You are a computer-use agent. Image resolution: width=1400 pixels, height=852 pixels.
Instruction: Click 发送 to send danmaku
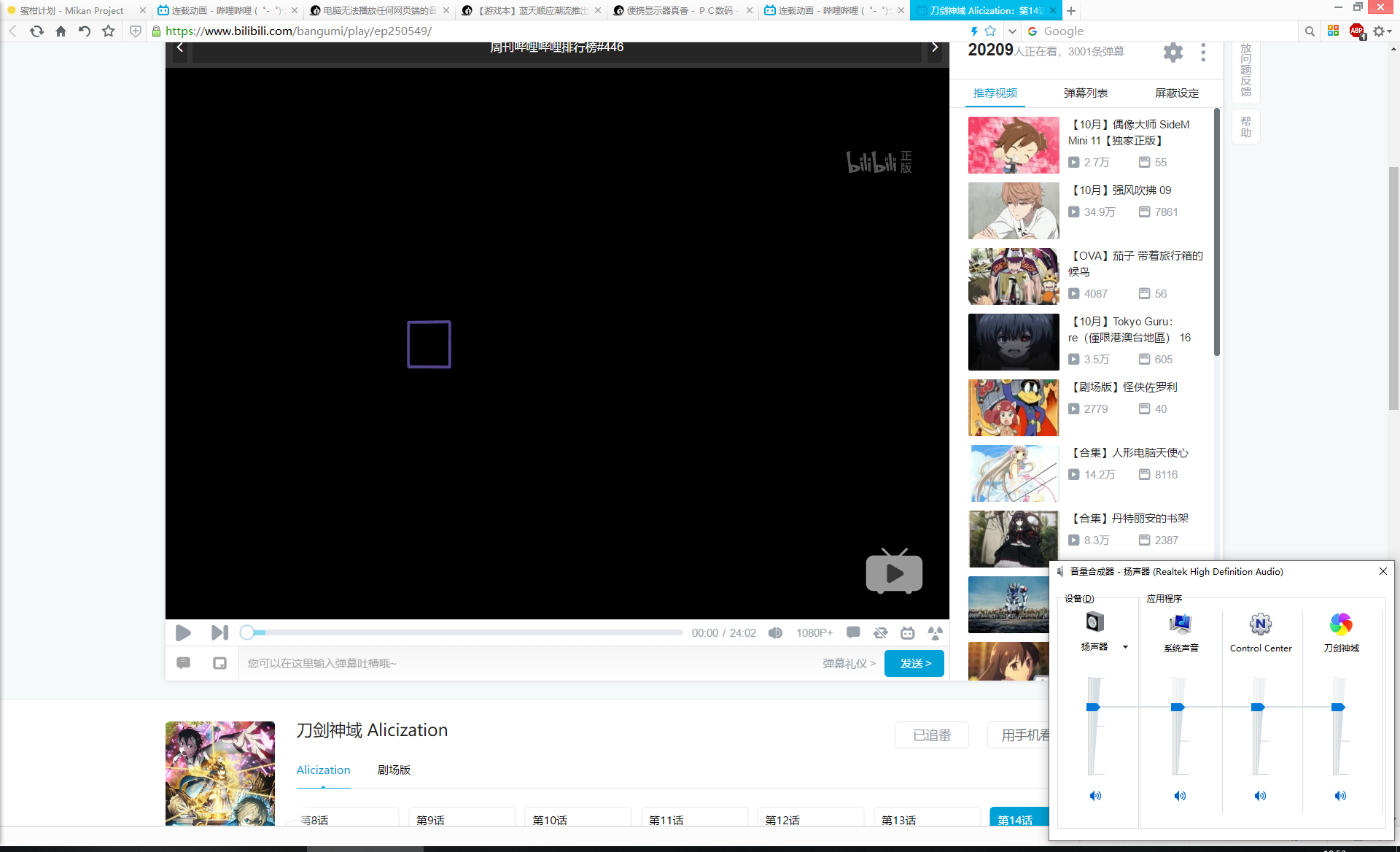pyautogui.click(x=914, y=663)
